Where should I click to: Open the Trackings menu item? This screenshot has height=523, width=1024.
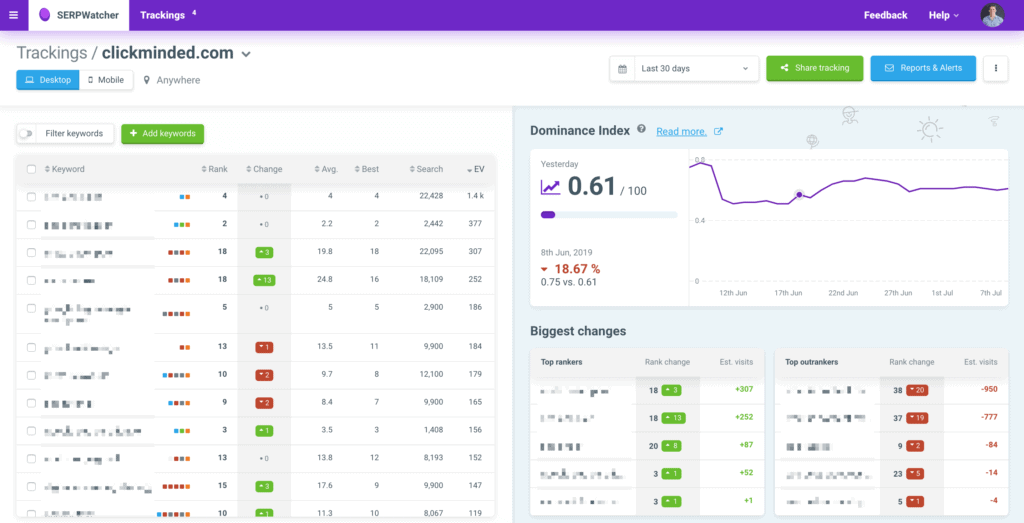(162, 15)
